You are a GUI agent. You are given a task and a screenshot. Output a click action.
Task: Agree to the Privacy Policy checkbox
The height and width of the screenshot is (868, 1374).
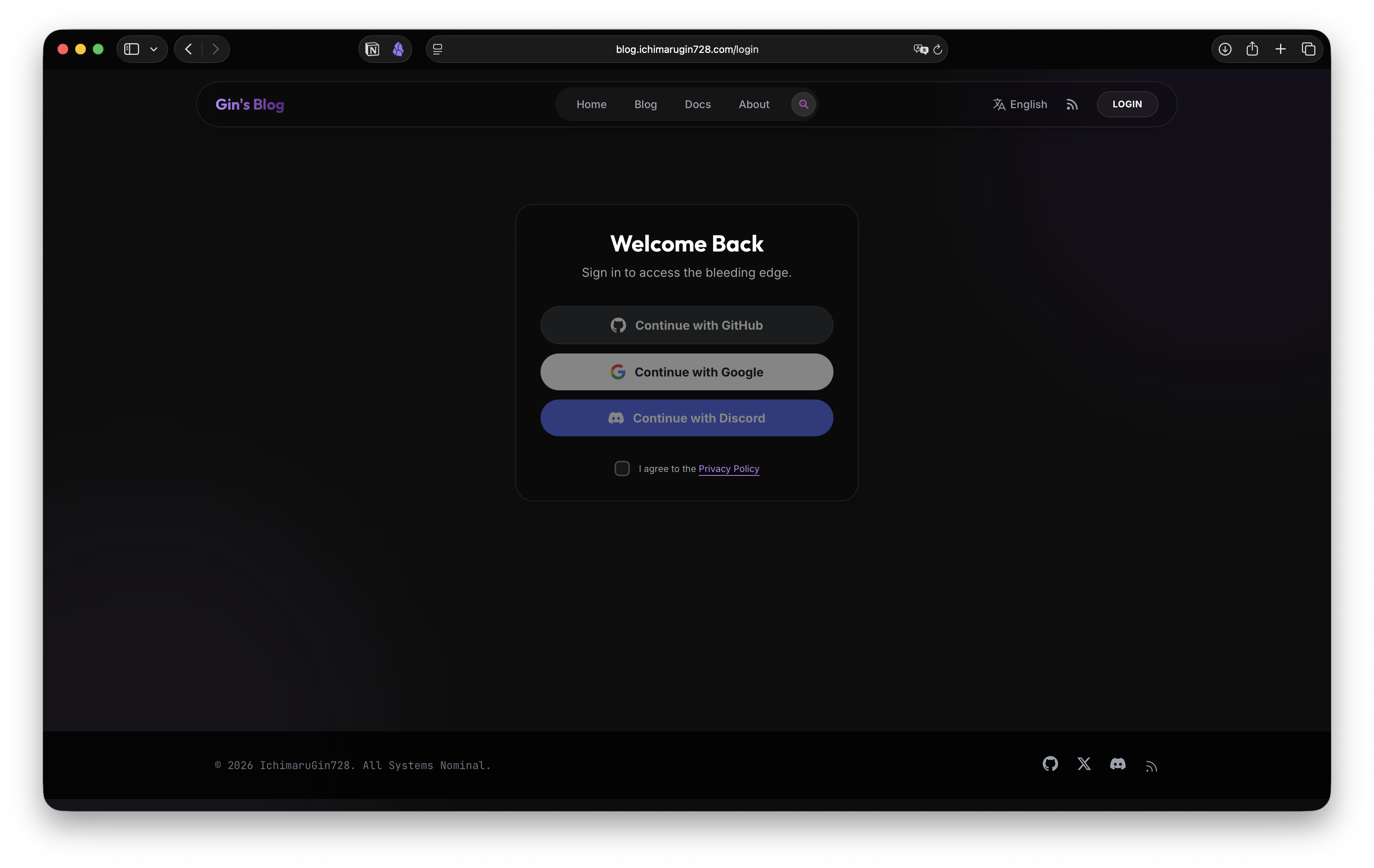click(x=622, y=469)
